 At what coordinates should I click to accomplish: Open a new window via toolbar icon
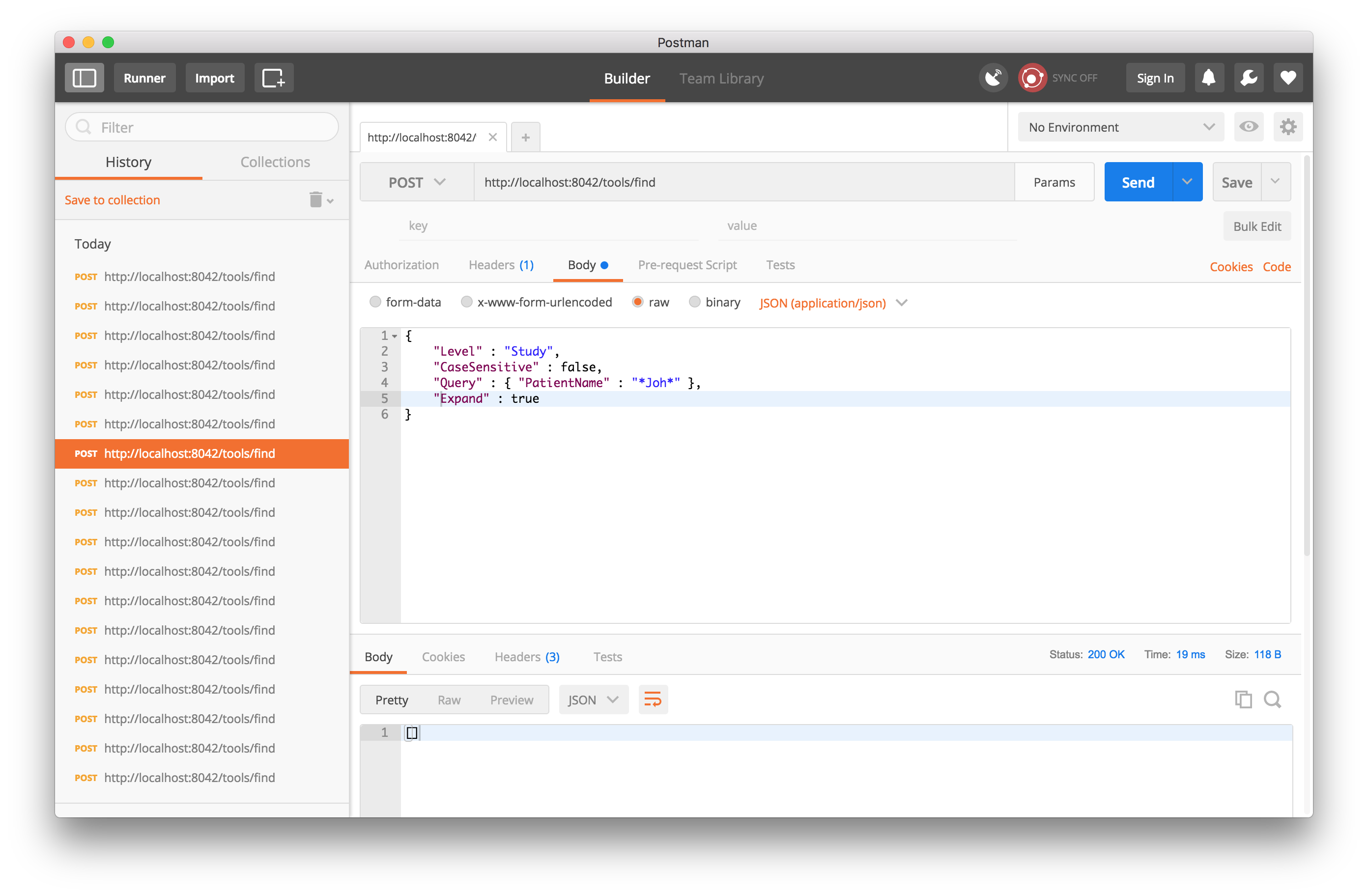pyautogui.click(x=274, y=78)
